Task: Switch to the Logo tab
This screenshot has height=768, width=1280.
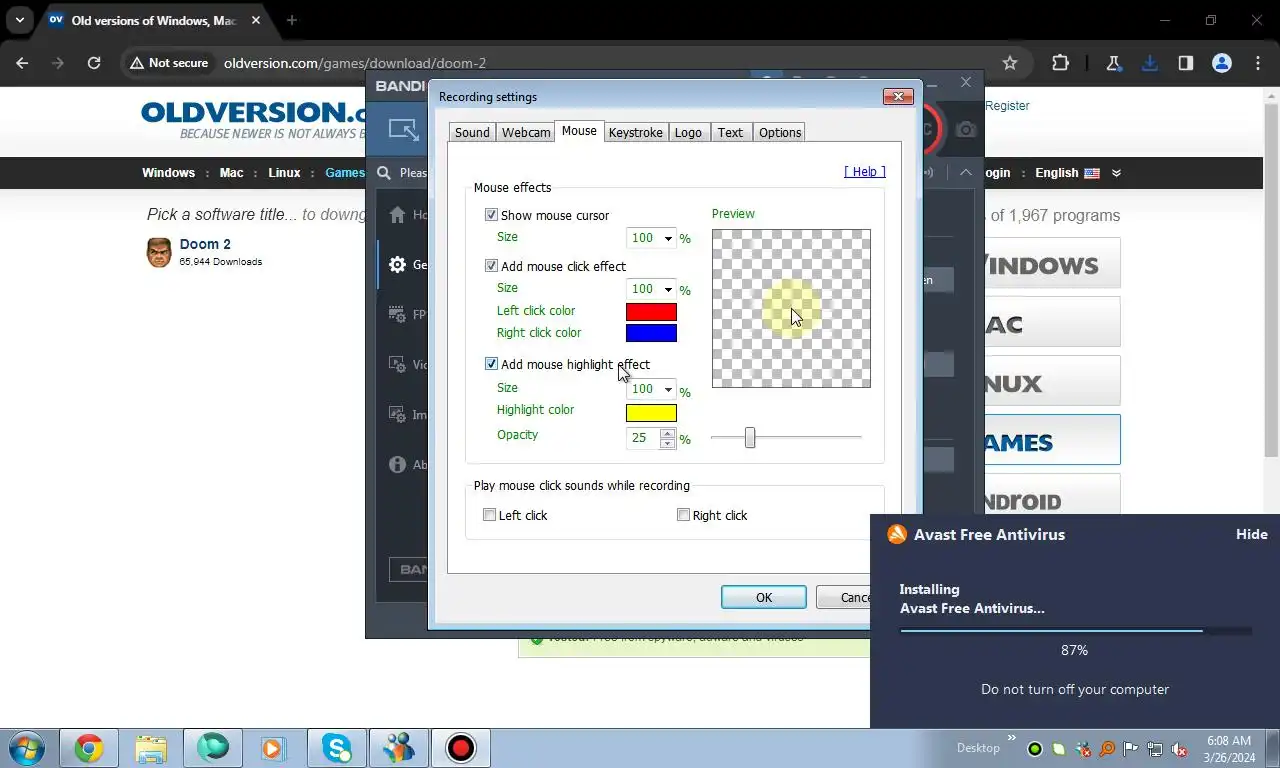Action: click(688, 132)
